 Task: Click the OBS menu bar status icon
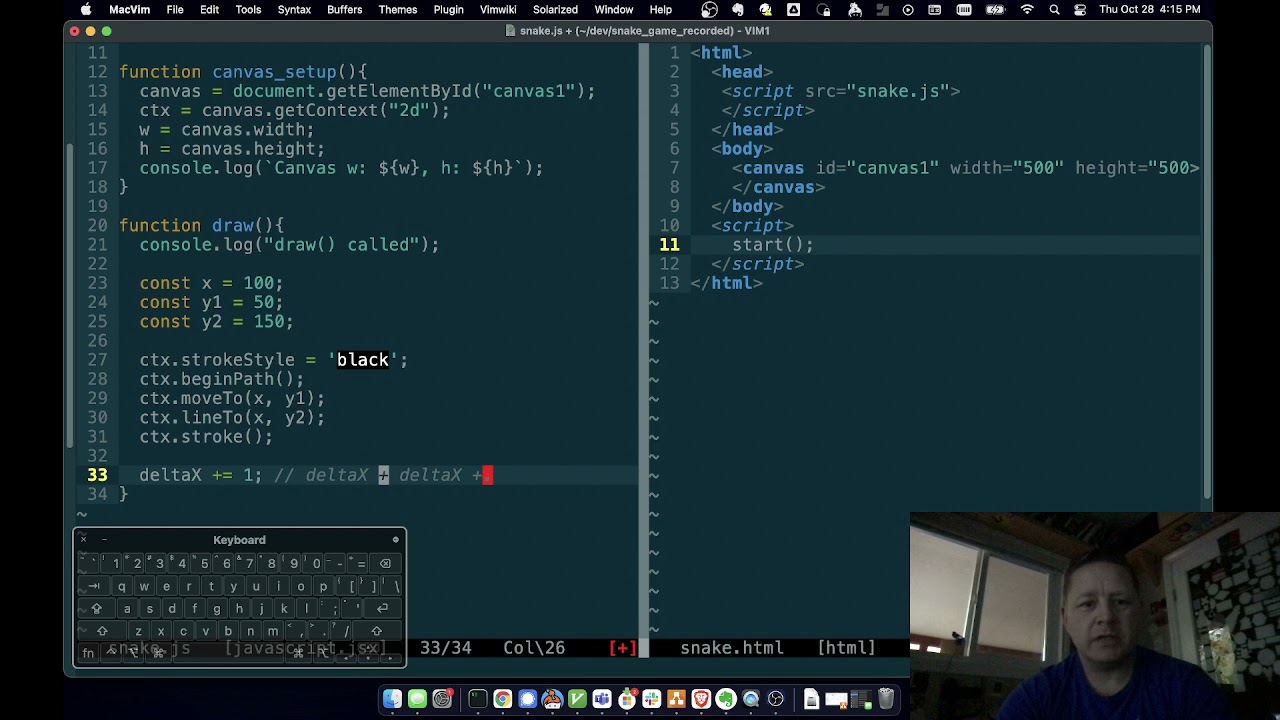coord(709,9)
